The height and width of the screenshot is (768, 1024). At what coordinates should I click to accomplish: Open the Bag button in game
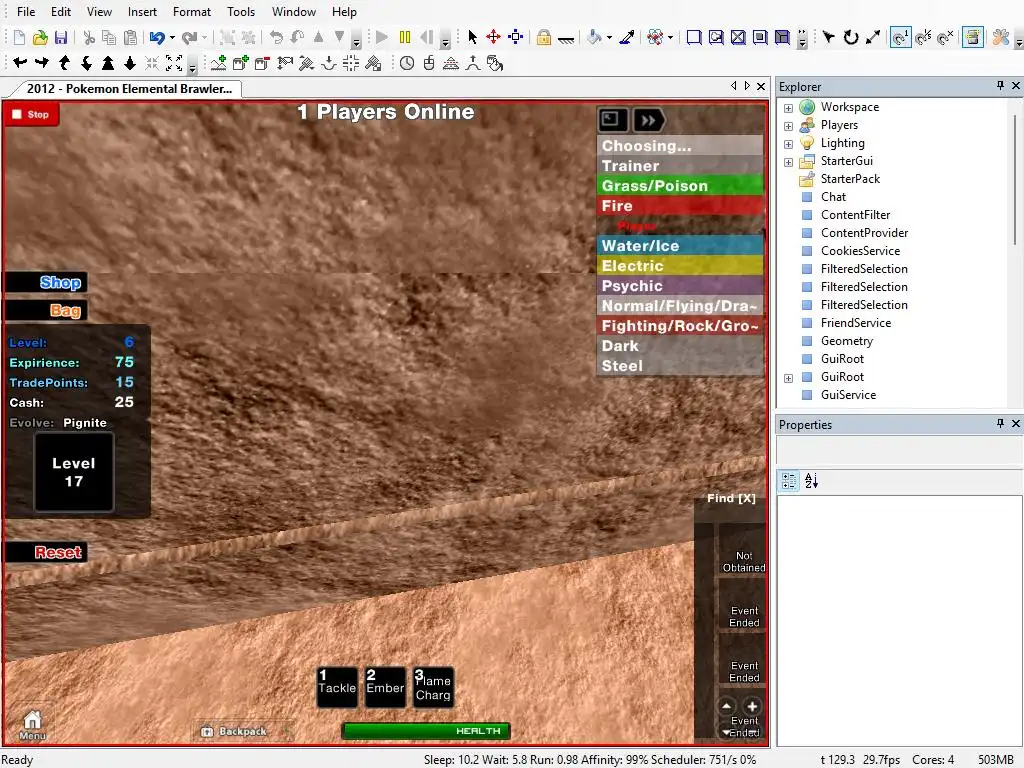click(x=46, y=310)
